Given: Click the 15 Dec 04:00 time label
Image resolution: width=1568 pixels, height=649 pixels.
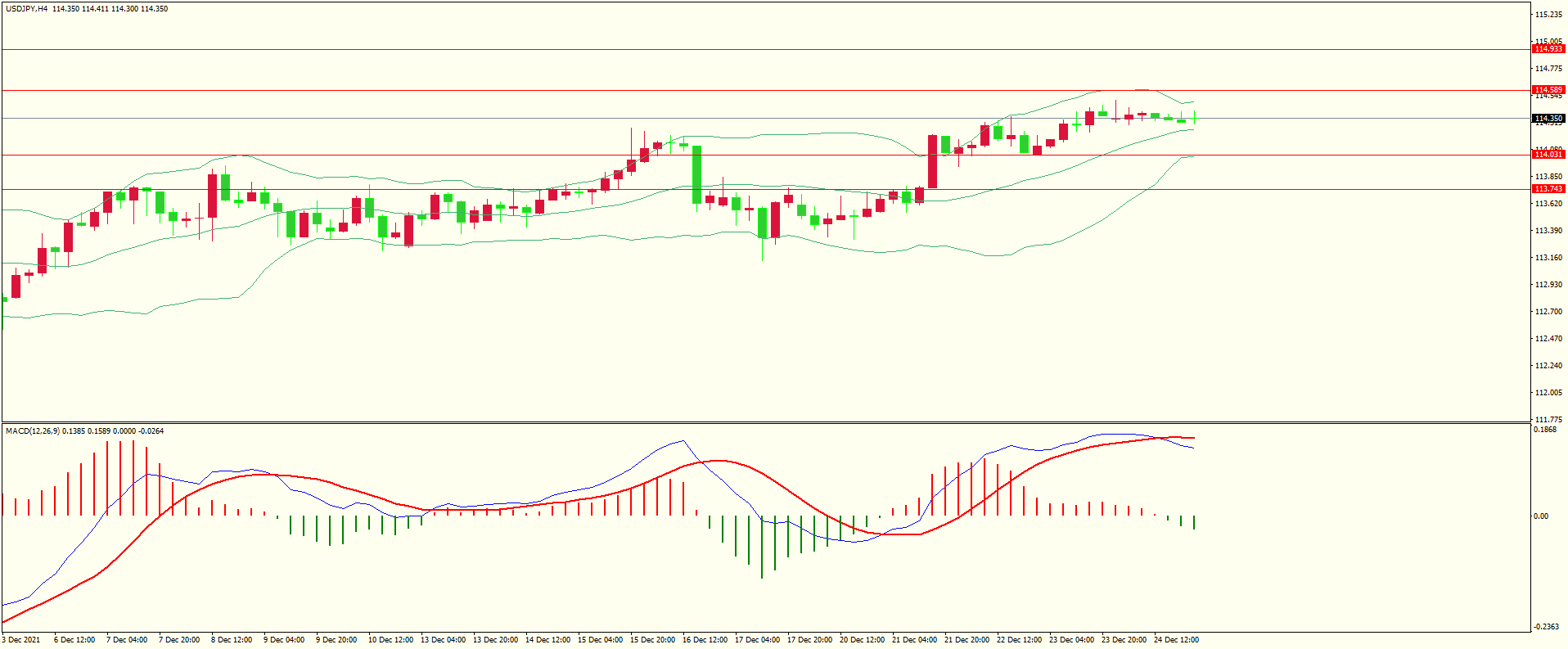Looking at the screenshot, I should click(600, 640).
